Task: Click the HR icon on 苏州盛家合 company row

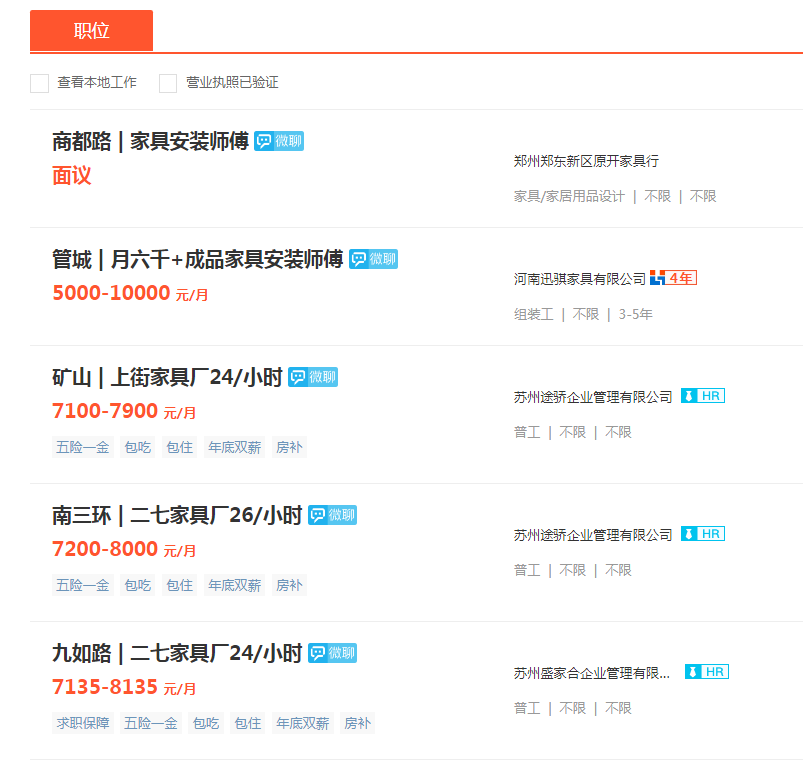Action: 708,671
